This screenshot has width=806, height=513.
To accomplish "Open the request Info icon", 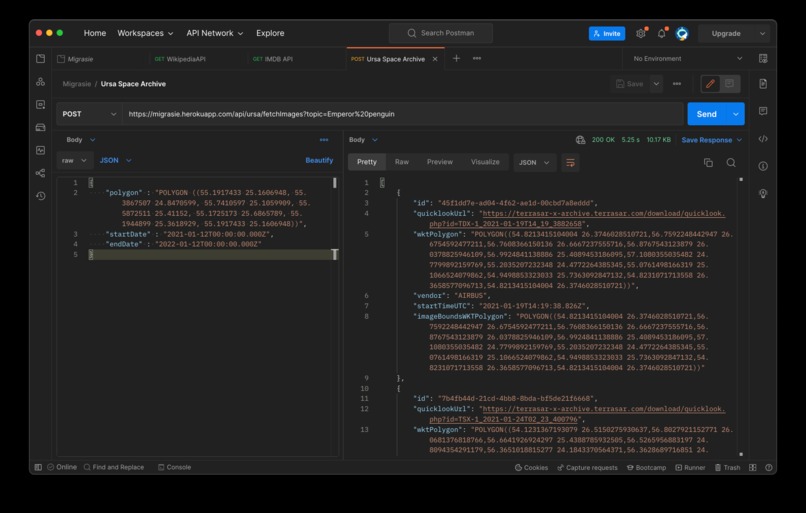I will [763, 166].
